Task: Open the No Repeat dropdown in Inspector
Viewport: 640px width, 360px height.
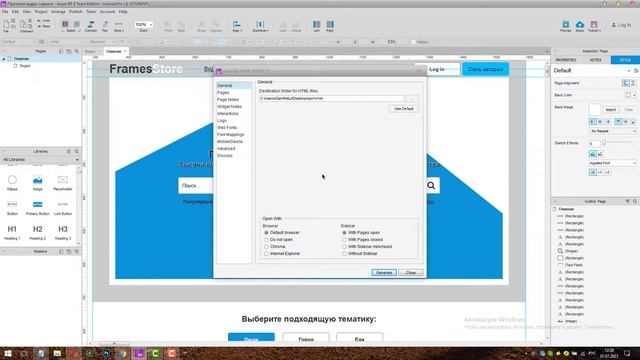Action: [x=613, y=131]
